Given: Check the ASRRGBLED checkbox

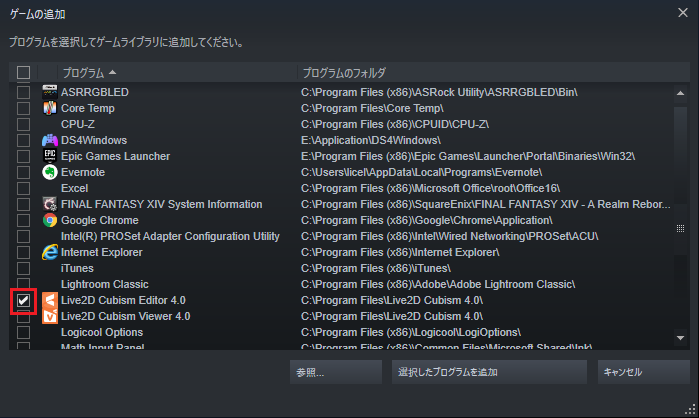Looking at the screenshot, I should (x=23, y=92).
